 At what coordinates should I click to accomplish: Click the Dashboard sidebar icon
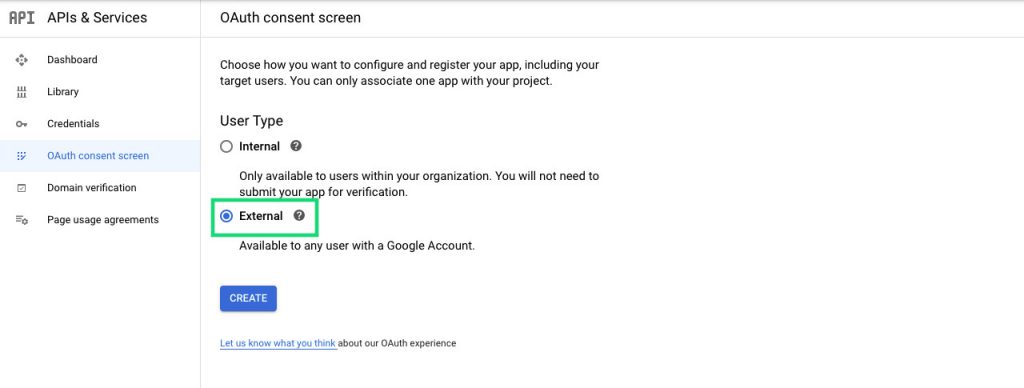pyautogui.click(x=22, y=60)
